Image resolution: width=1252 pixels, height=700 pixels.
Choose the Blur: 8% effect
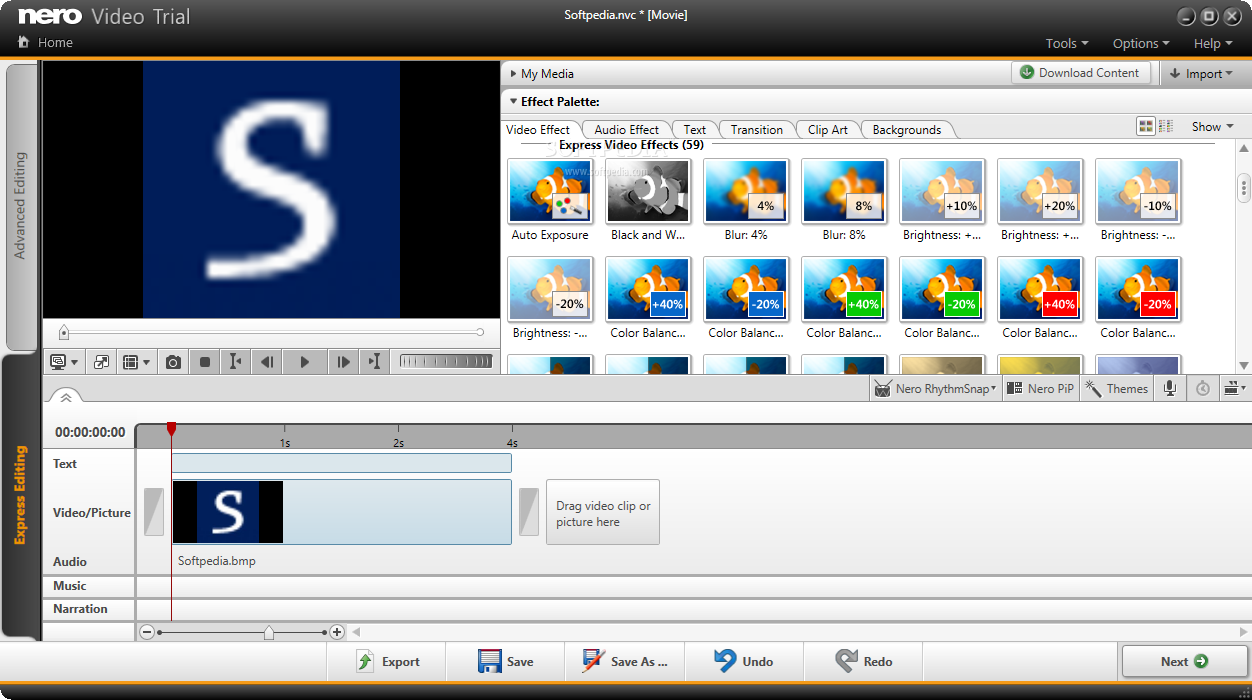point(844,191)
